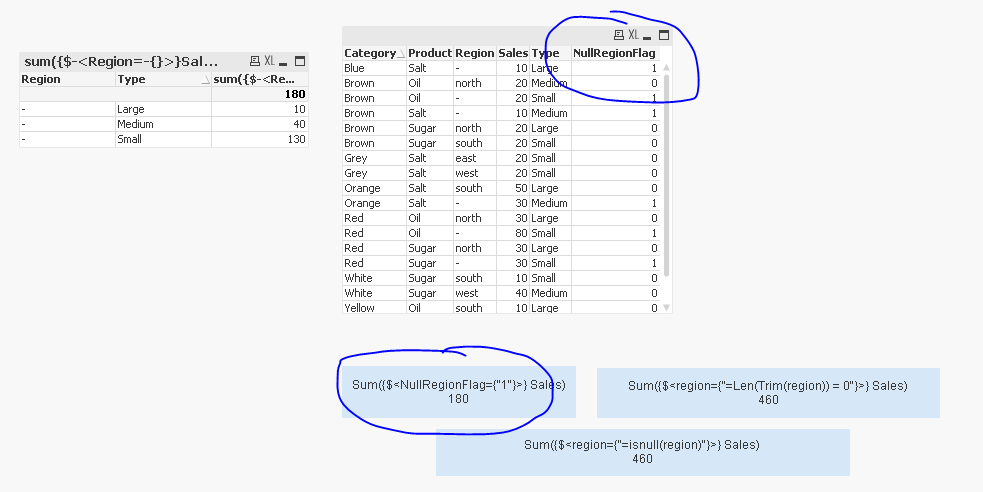The height and width of the screenshot is (492, 983).
Task: Click the Medium type in the White Sugar row
Action: point(549,293)
